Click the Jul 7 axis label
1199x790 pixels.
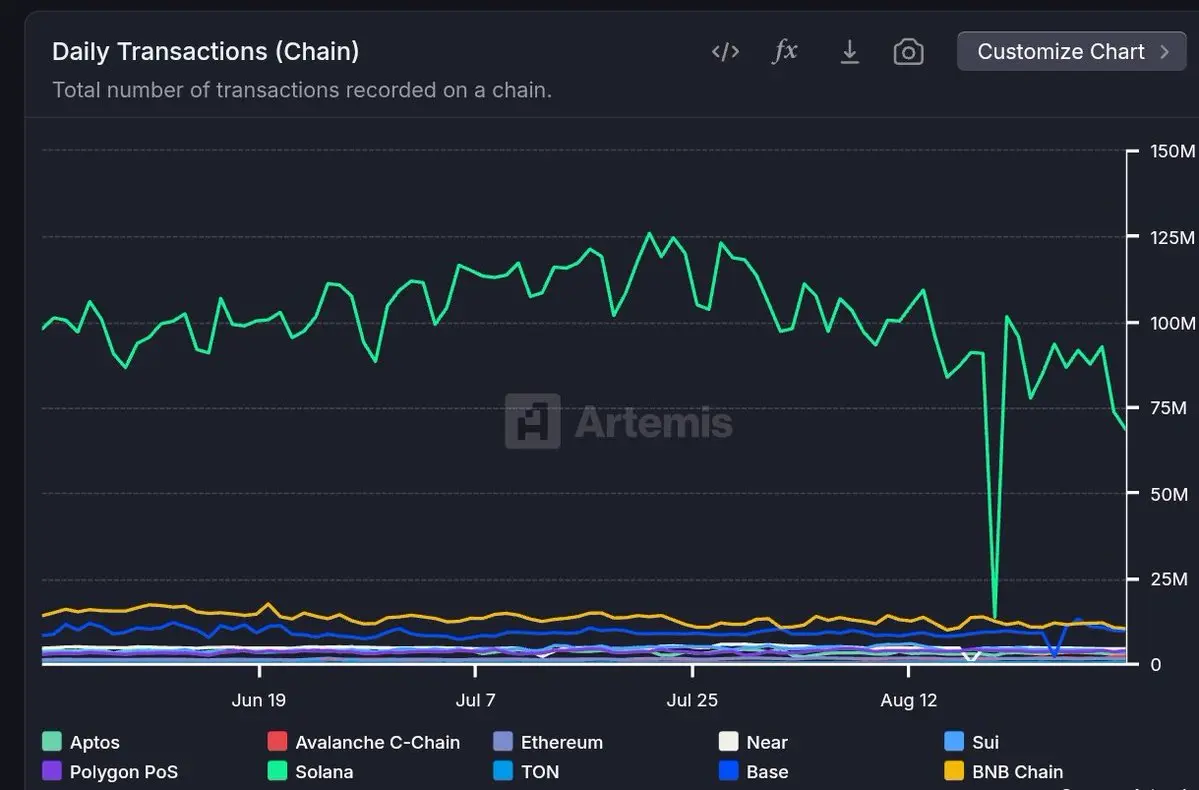[x=476, y=700]
